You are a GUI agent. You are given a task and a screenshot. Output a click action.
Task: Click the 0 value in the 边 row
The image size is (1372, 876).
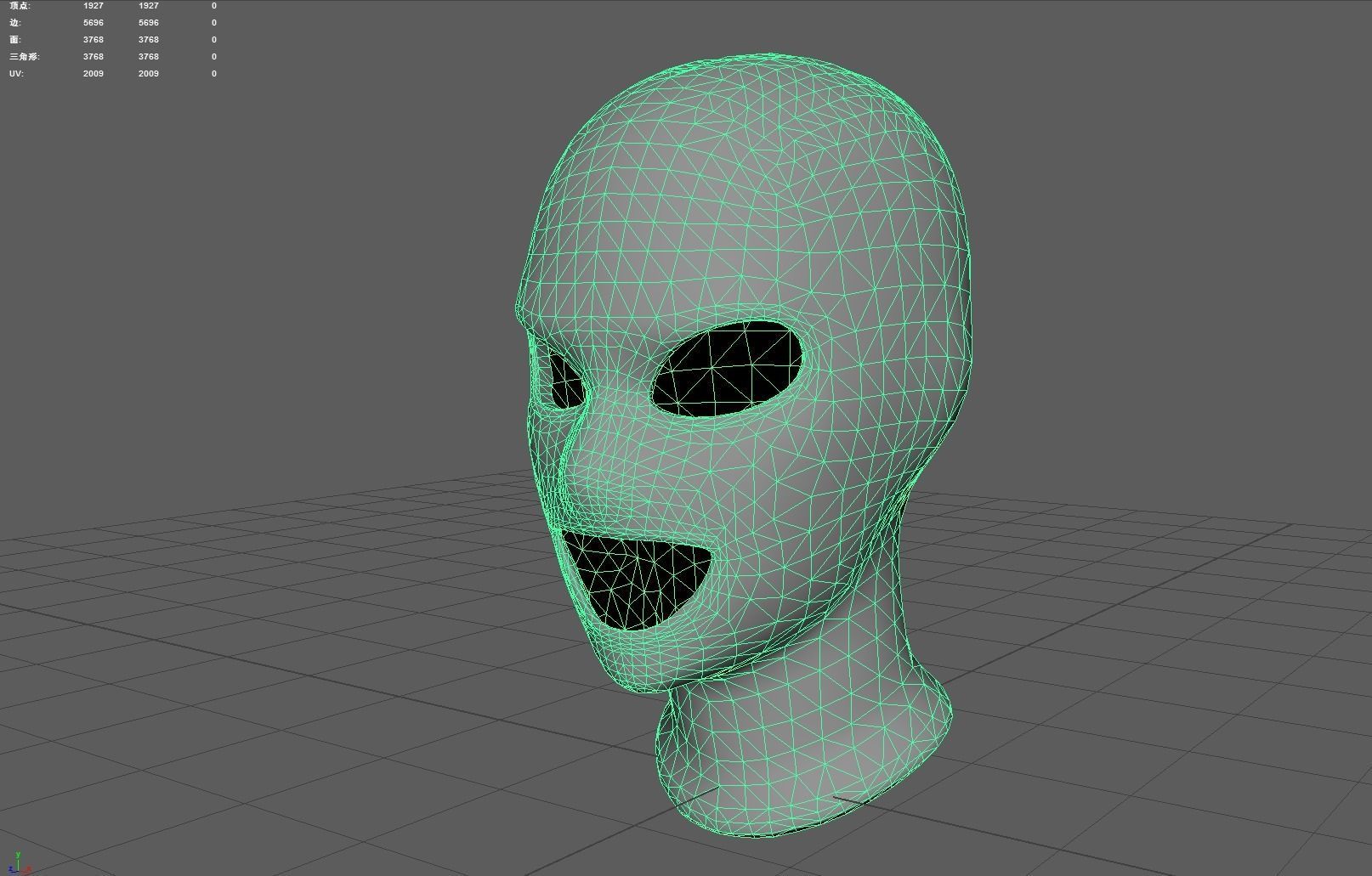point(214,23)
